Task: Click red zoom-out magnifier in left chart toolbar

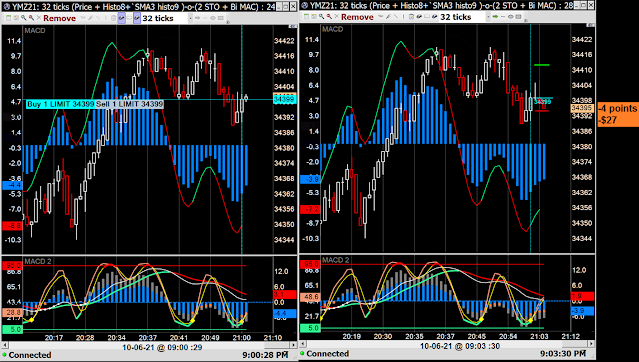Action: pos(31,18)
